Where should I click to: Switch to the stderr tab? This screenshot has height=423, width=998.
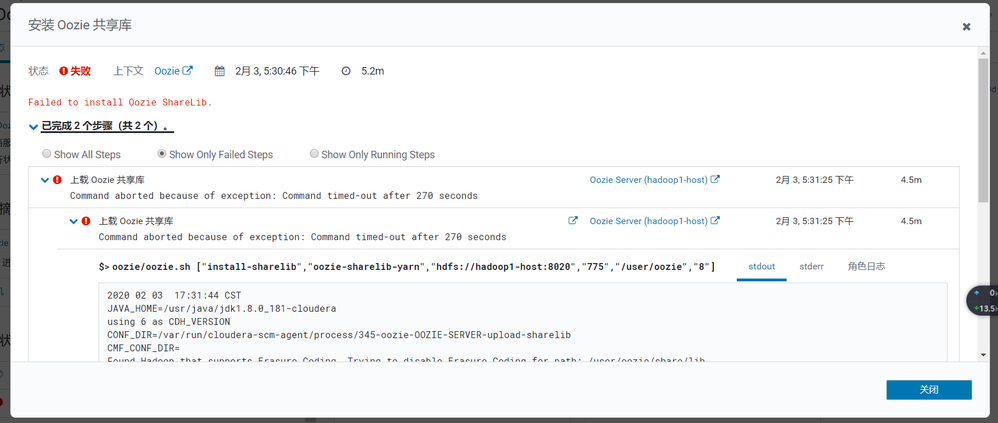click(812, 267)
